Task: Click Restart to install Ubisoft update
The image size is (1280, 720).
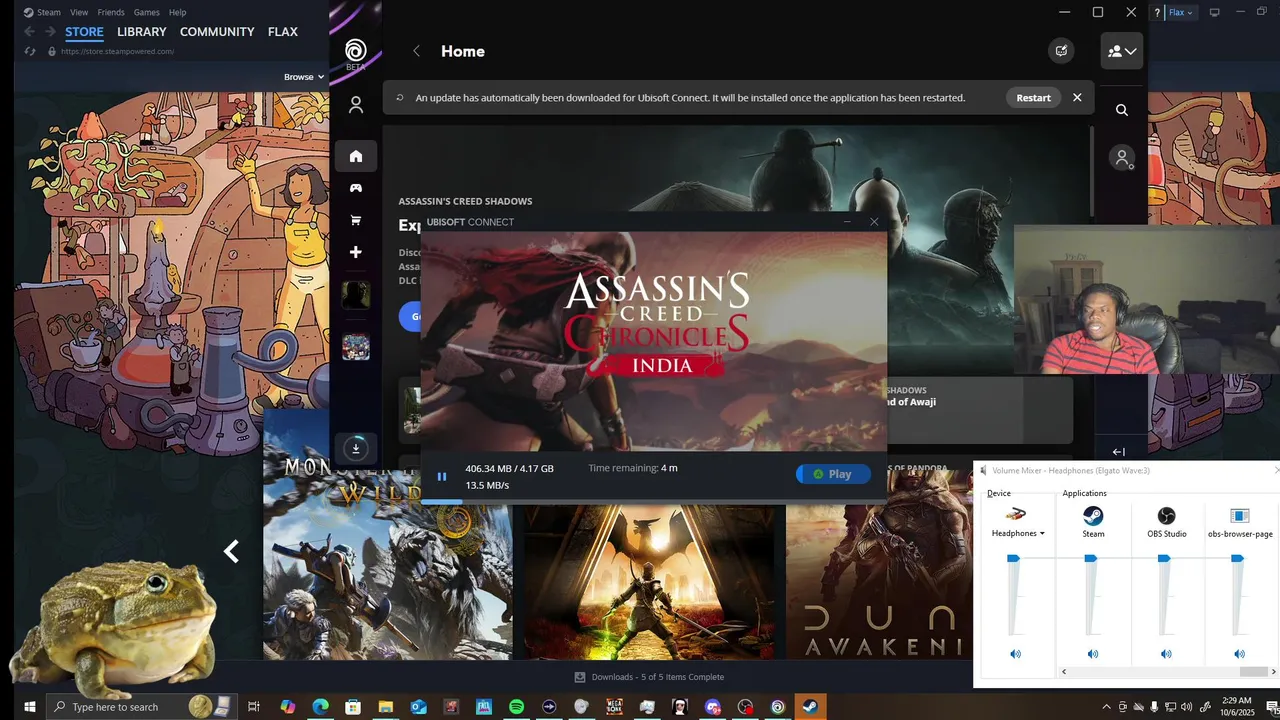Action: (x=1033, y=98)
